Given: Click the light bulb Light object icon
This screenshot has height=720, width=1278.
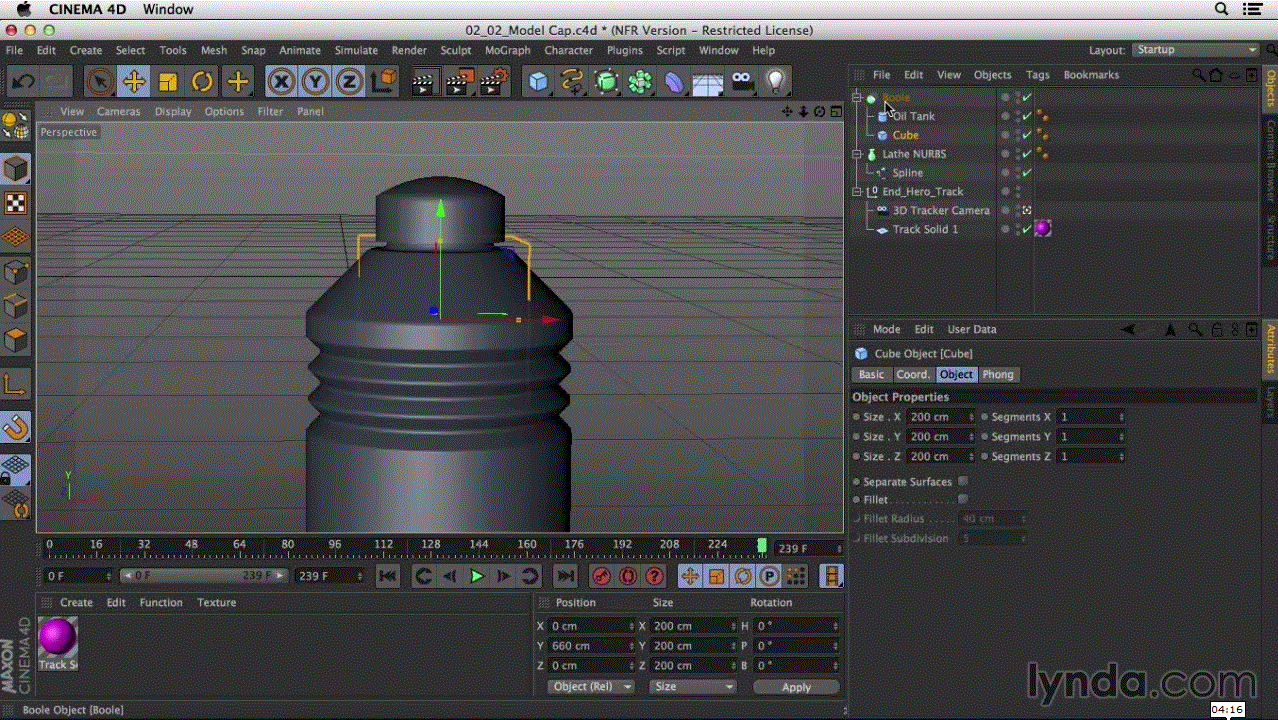Looking at the screenshot, I should [775, 82].
